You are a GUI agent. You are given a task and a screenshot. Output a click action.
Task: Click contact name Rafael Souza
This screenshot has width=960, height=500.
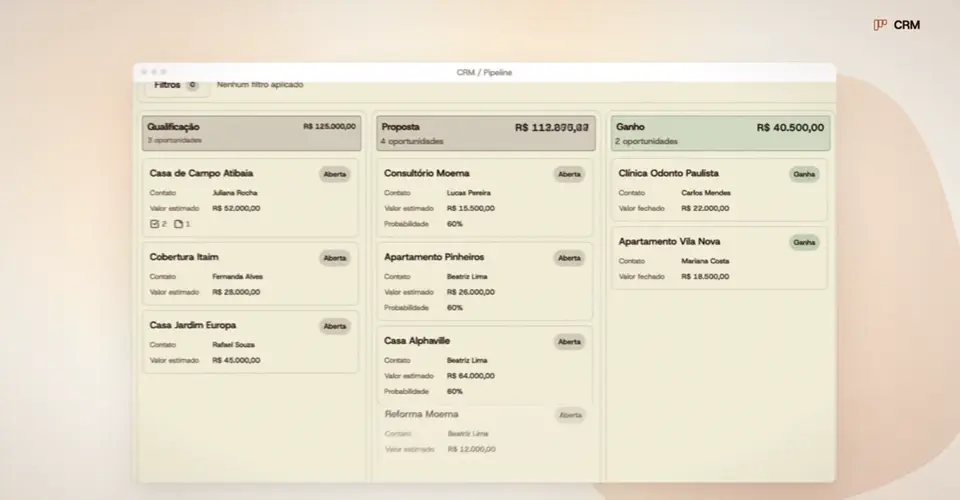233,345
